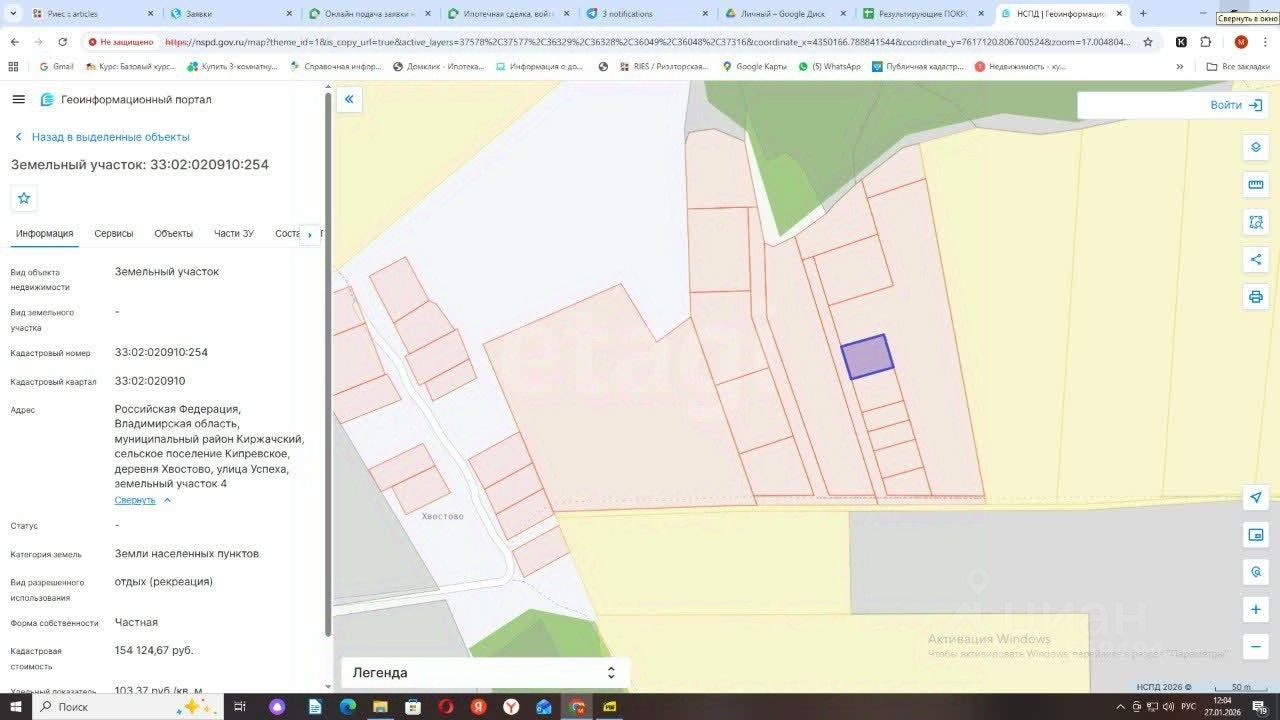1280x720 pixels.
Task: Collapse the side panel with double chevron
Action: point(349,99)
